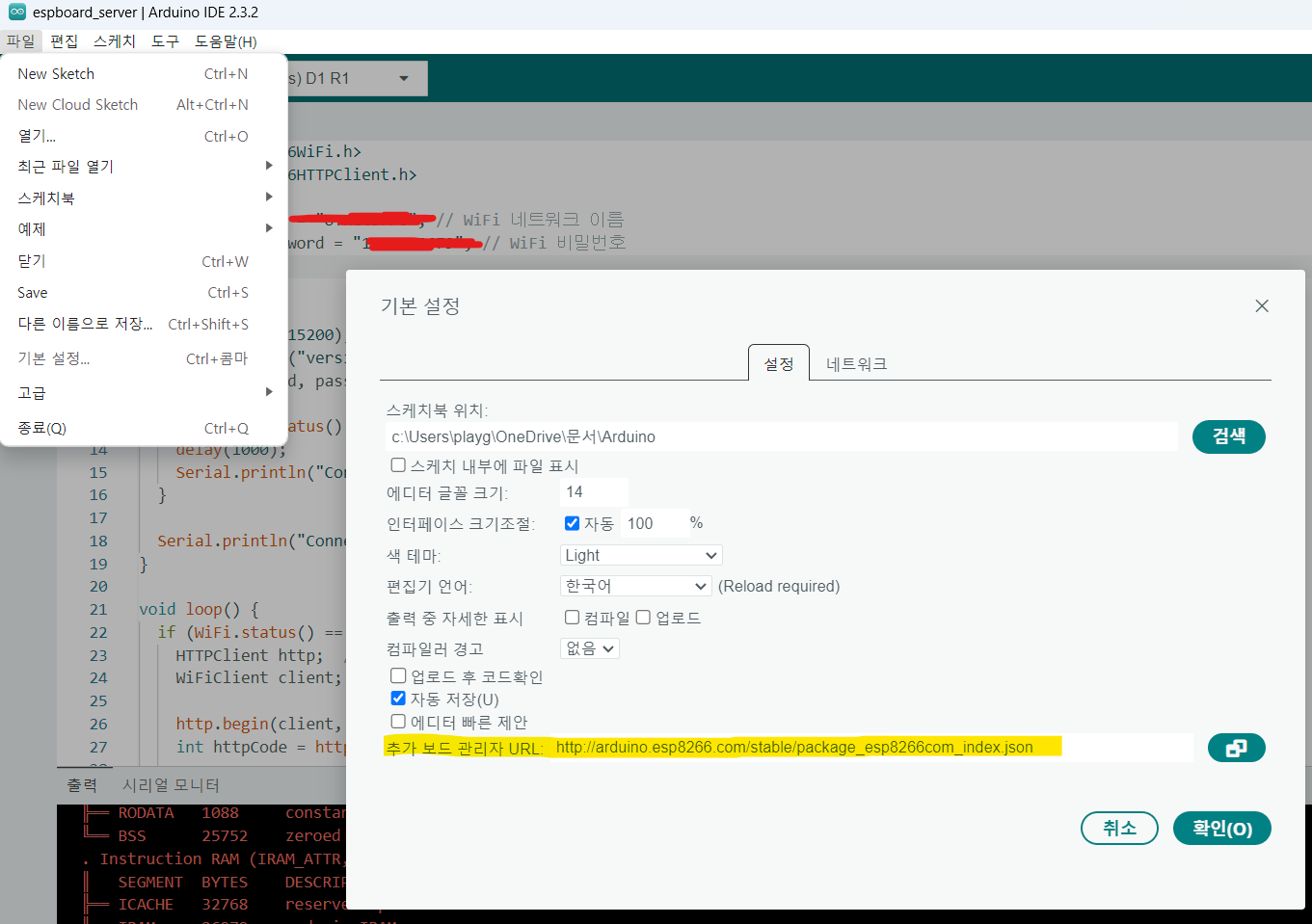This screenshot has width=1312, height=924.
Task: Open the 도움말(H) menu
Action: 226,41
